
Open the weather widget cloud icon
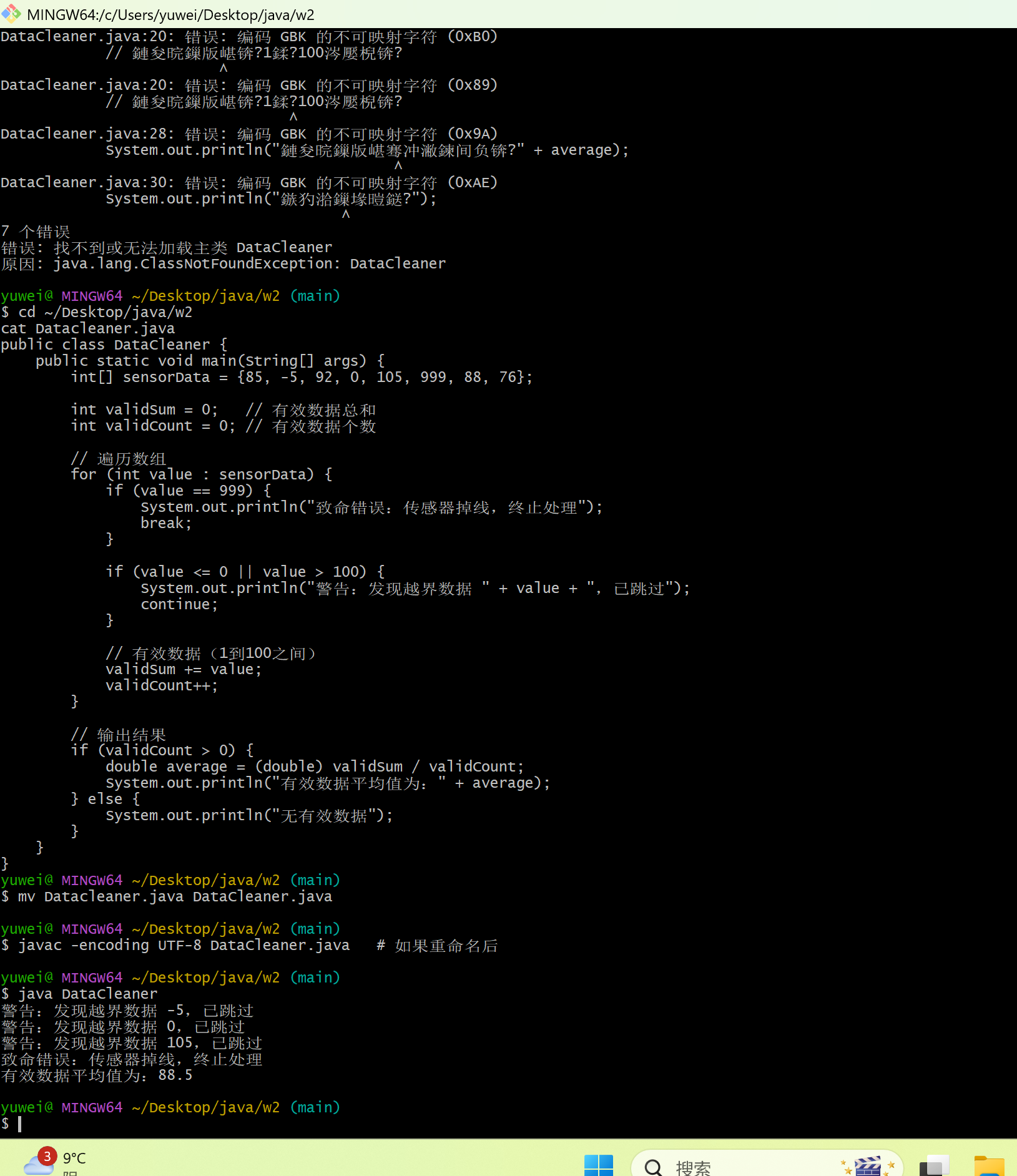point(39,1162)
